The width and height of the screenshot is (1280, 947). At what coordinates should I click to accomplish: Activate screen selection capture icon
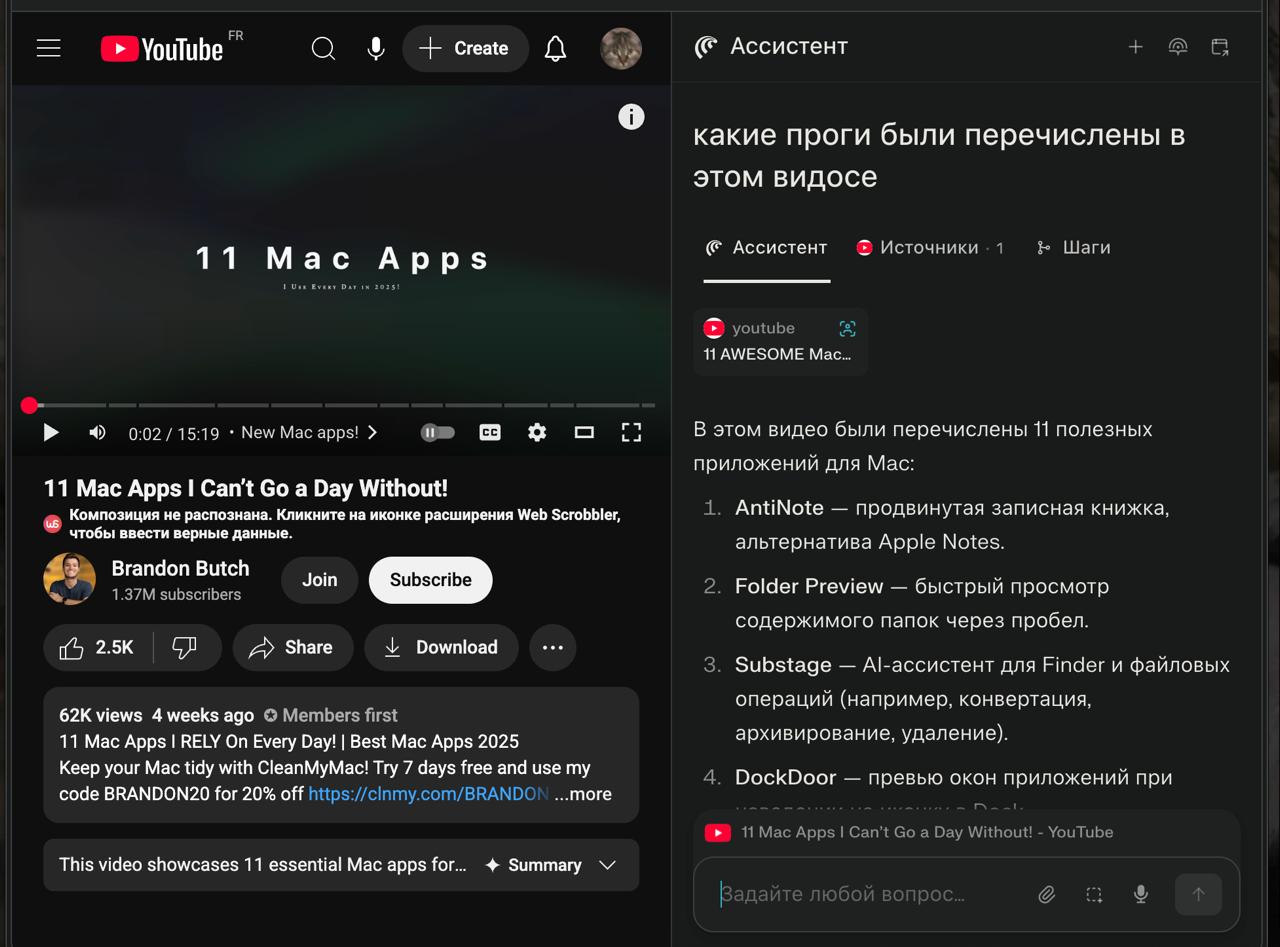(1094, 895)
